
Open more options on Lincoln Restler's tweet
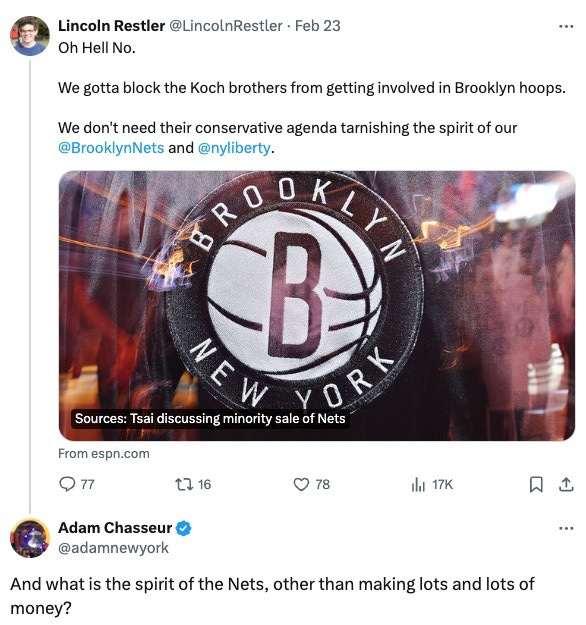click(x=566, y=27)
